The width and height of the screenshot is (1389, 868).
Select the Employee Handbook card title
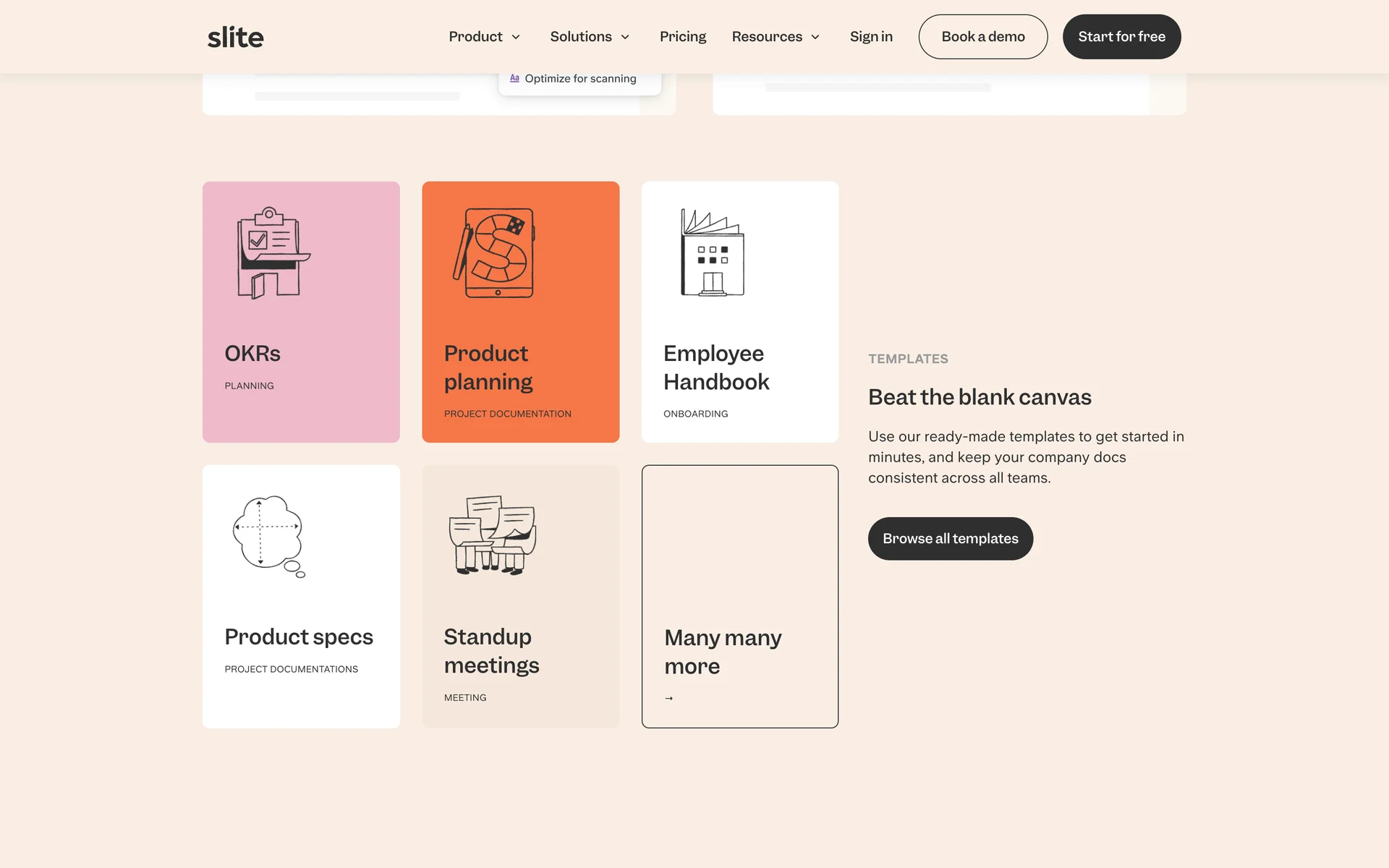tap(715, 367)
